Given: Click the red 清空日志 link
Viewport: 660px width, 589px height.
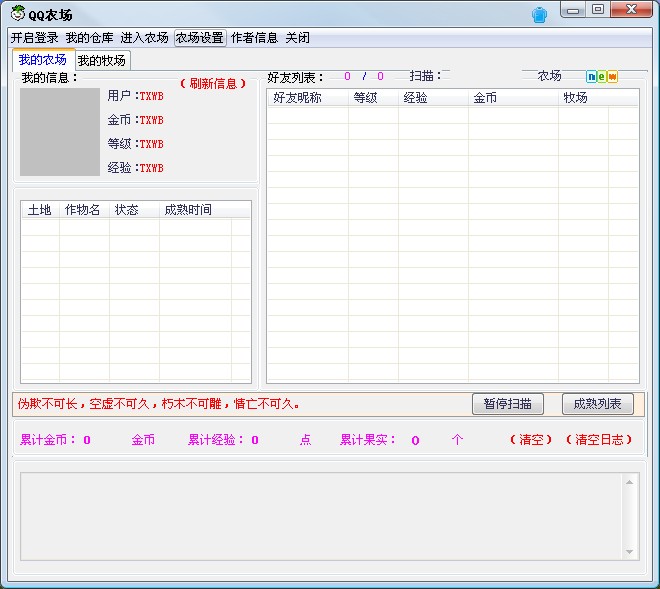Looking at the screenshot, I should point(599,440).
